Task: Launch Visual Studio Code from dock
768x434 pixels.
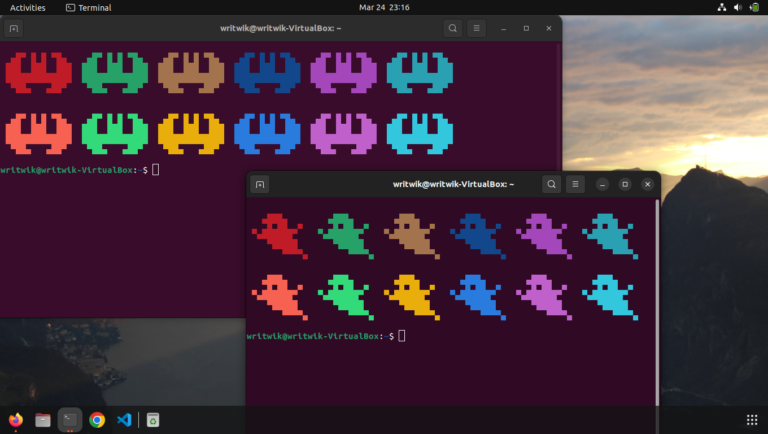Action: pos(124,420)
